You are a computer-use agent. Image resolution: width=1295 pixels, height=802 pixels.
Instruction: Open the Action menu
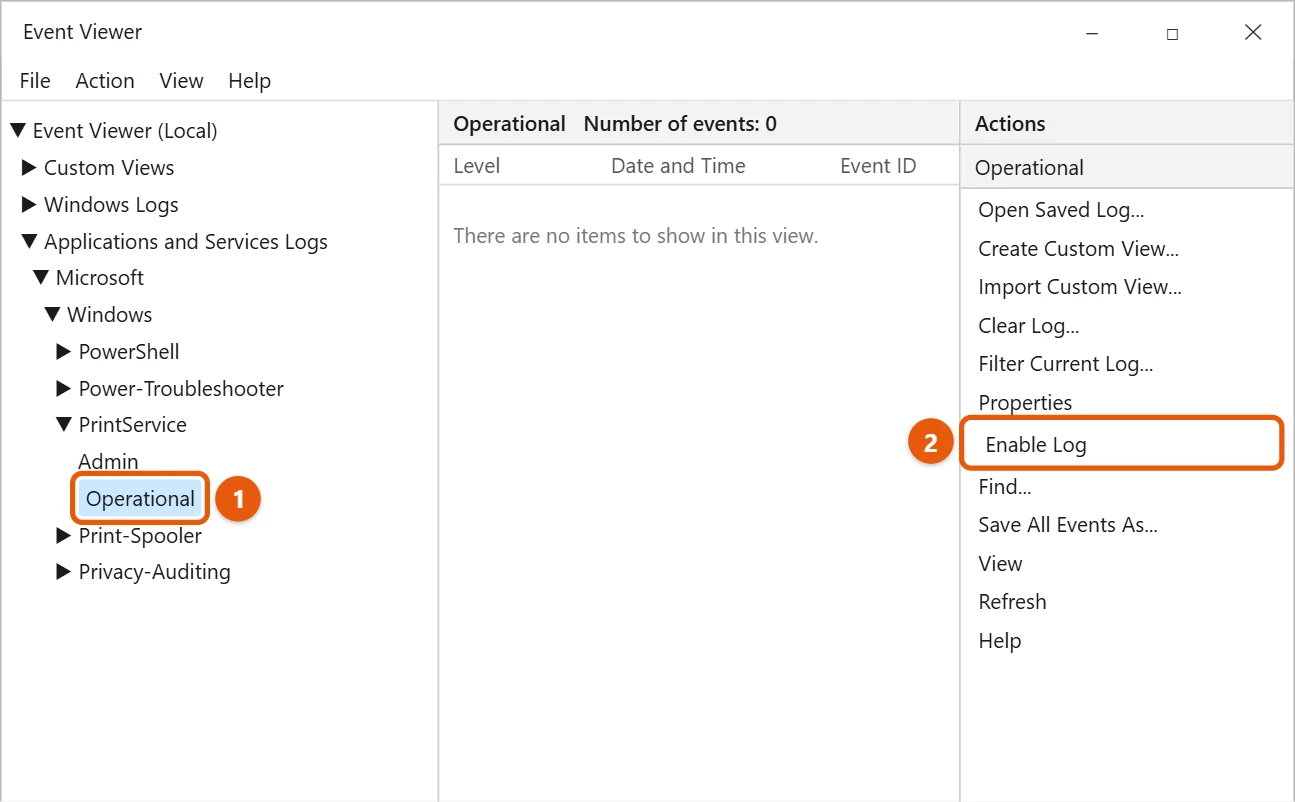point(105,81)
